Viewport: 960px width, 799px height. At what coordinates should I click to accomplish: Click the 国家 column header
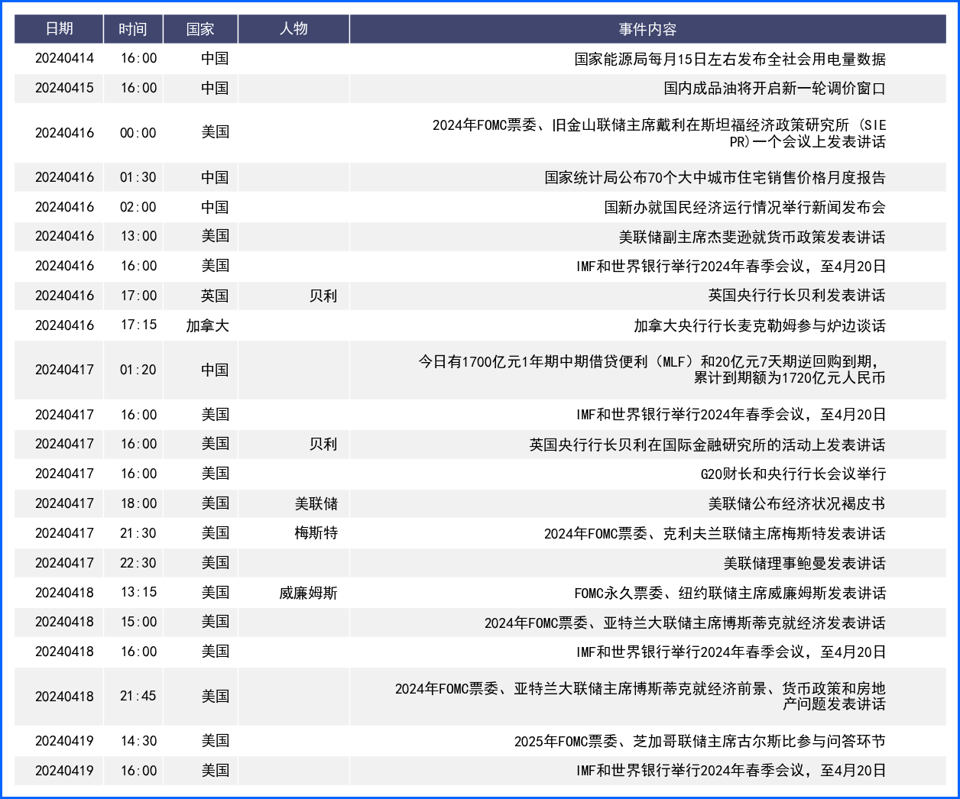(x=200, y=29)
